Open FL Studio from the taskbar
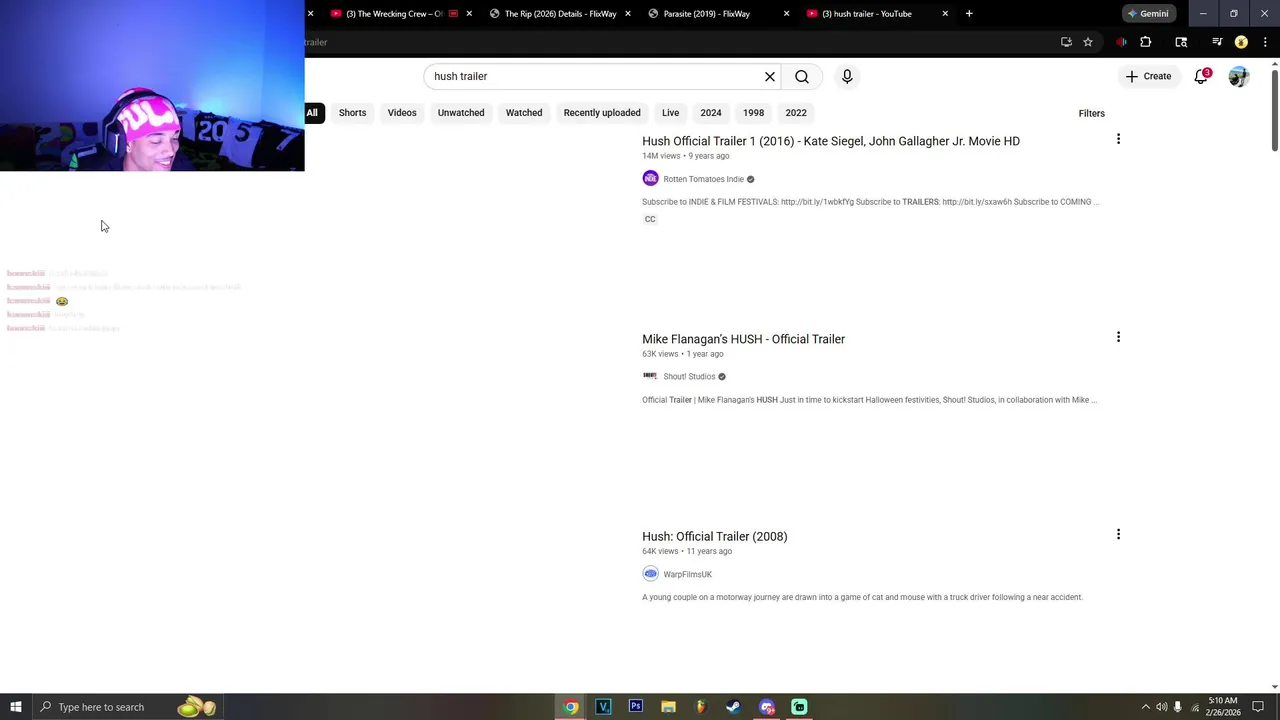This screenshot has width=1280, height=720. click(x=701, y=707)
